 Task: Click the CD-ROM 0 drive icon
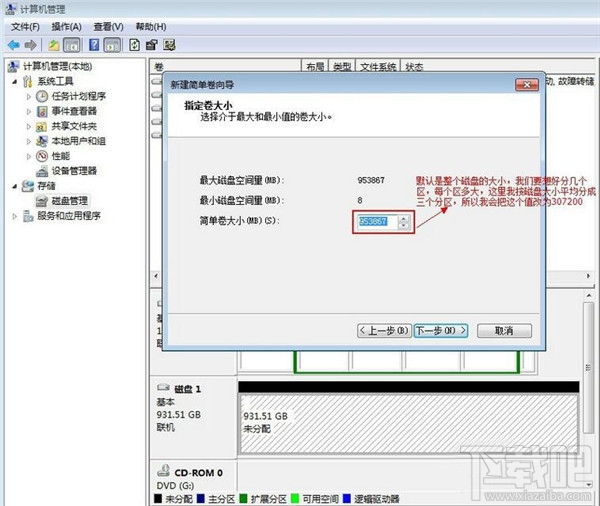tap(164, 471)
